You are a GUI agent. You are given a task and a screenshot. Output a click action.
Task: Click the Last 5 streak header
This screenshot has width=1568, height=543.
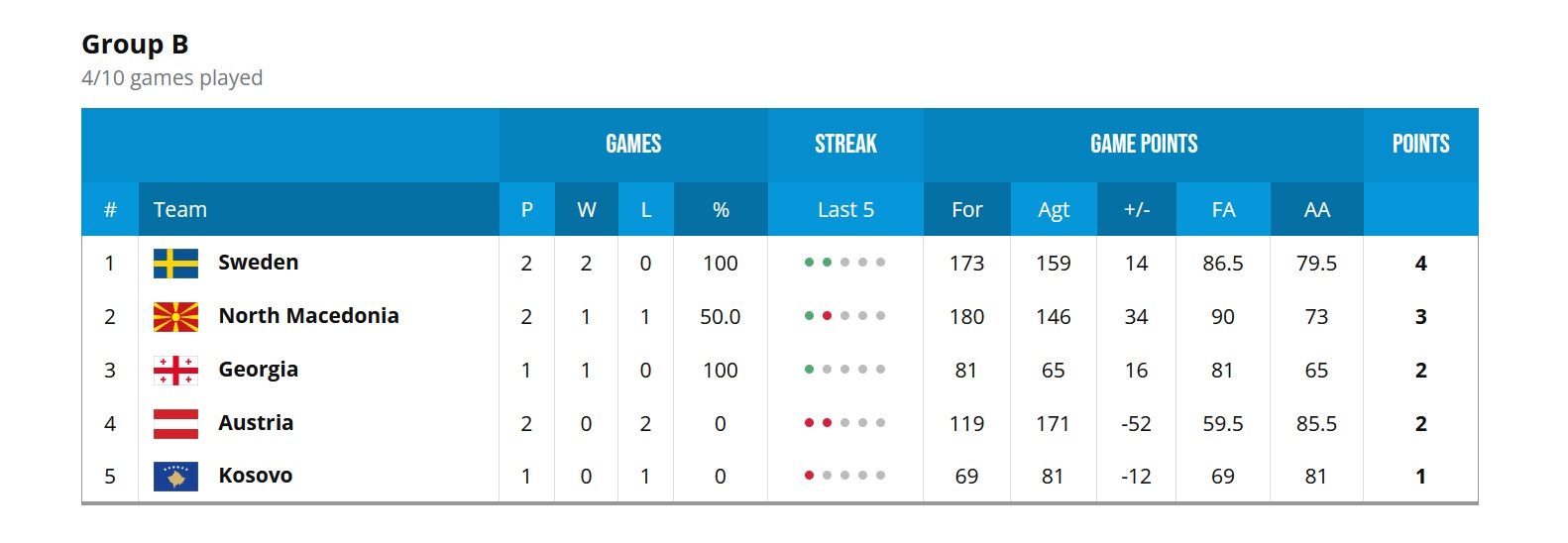845,210
